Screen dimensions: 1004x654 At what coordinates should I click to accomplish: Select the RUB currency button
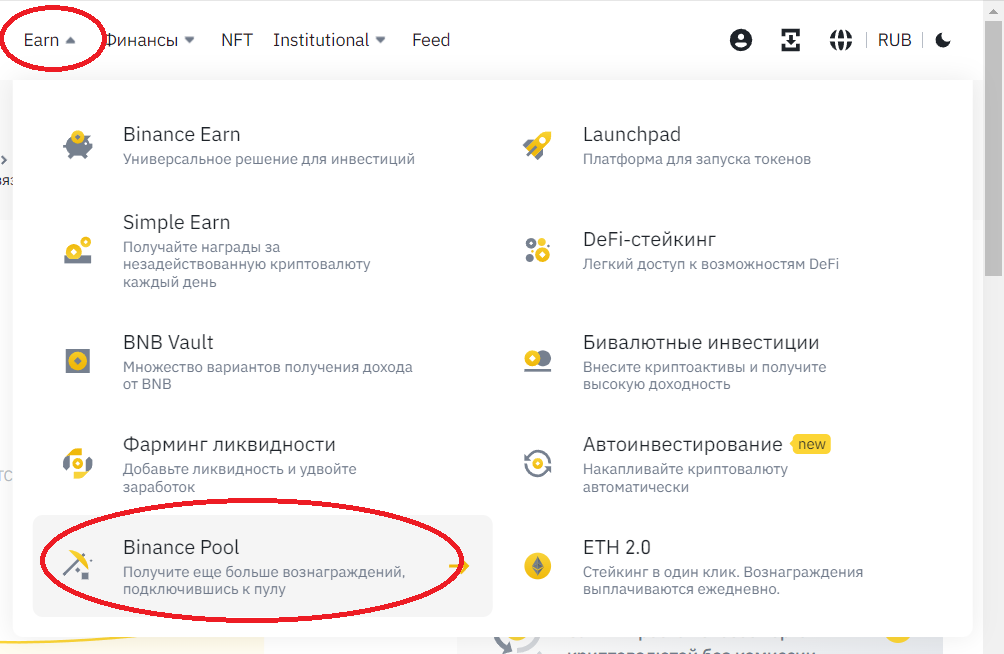pyautogui.click(x=894, y=40)
